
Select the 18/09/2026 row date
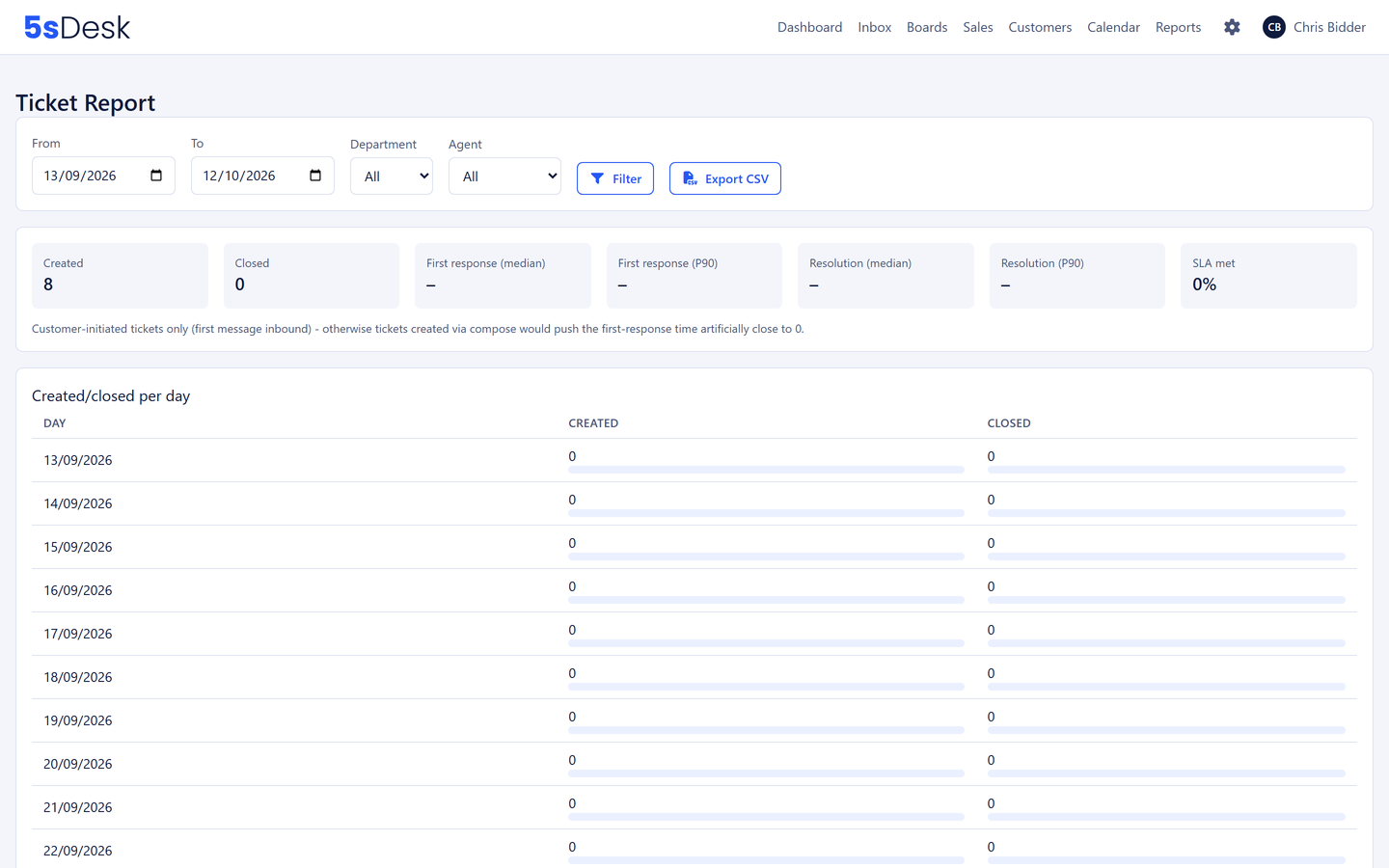[78, 677]
